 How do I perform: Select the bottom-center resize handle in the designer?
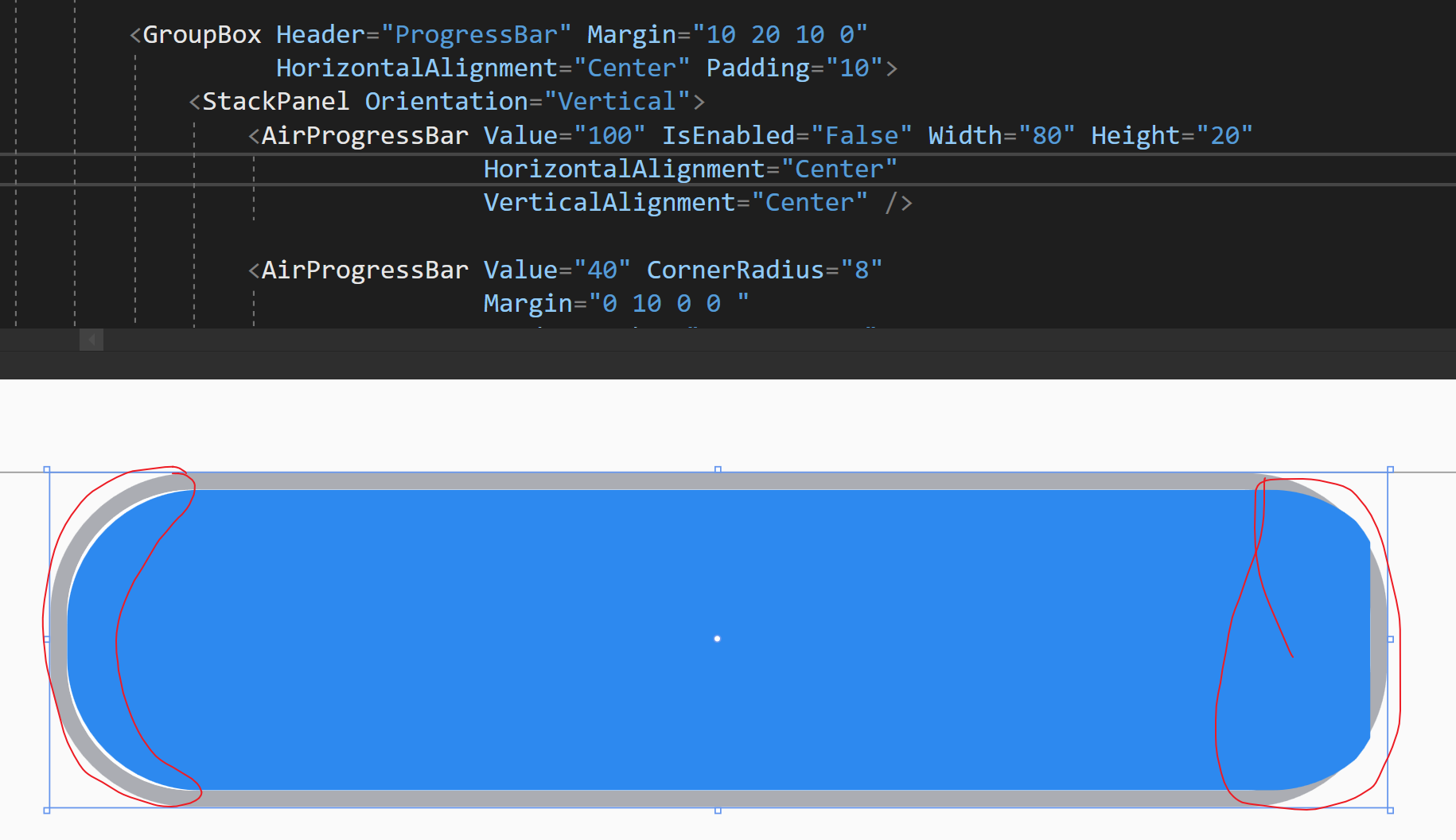click(x=718, y=810)
